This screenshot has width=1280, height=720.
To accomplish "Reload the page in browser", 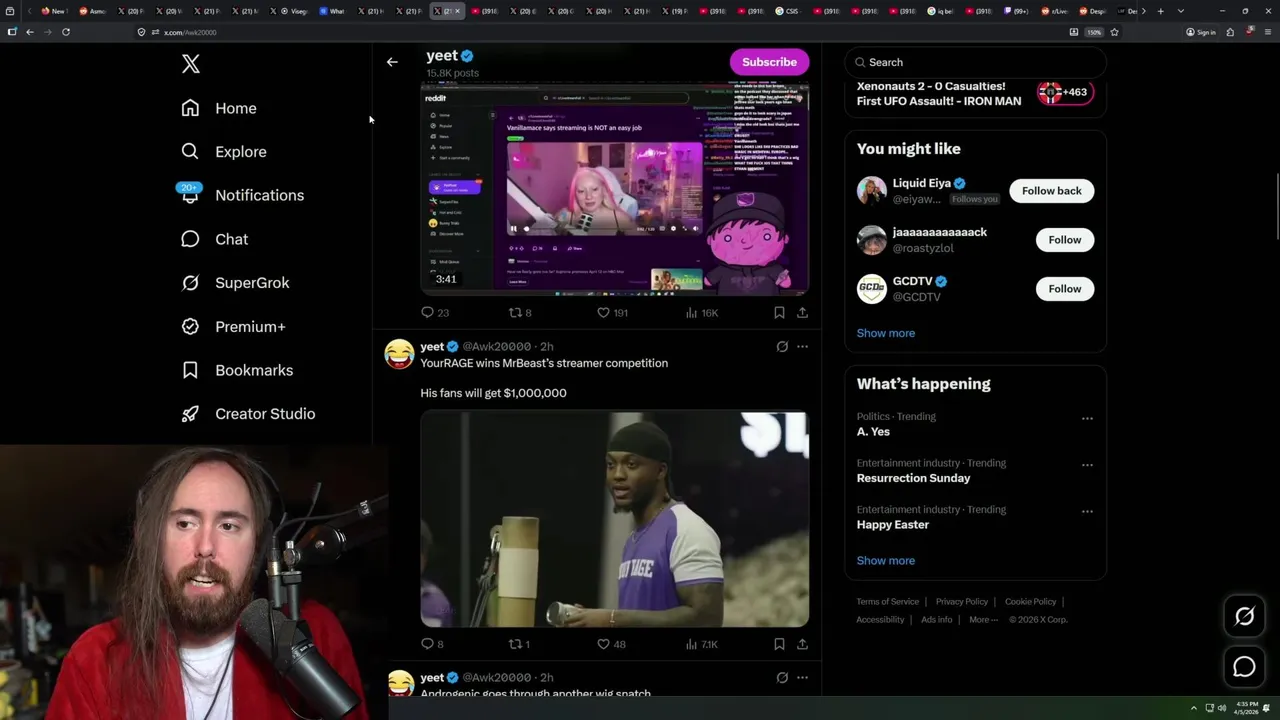I will coord(66,32).
